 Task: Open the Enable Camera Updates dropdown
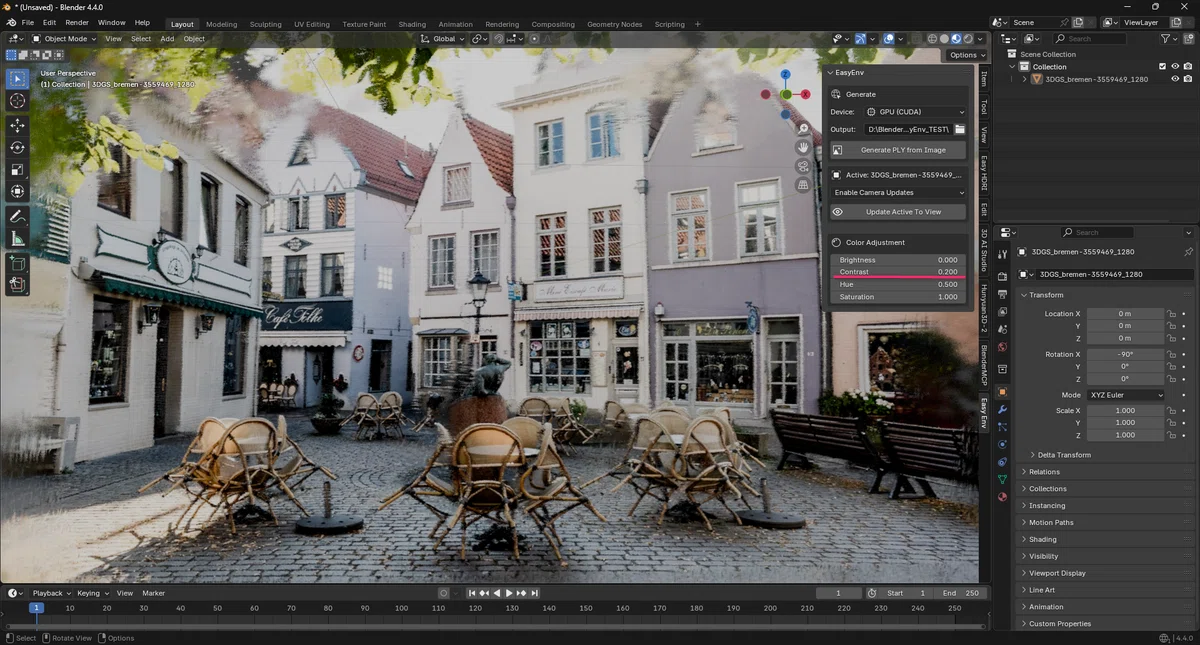pos(898,192)
